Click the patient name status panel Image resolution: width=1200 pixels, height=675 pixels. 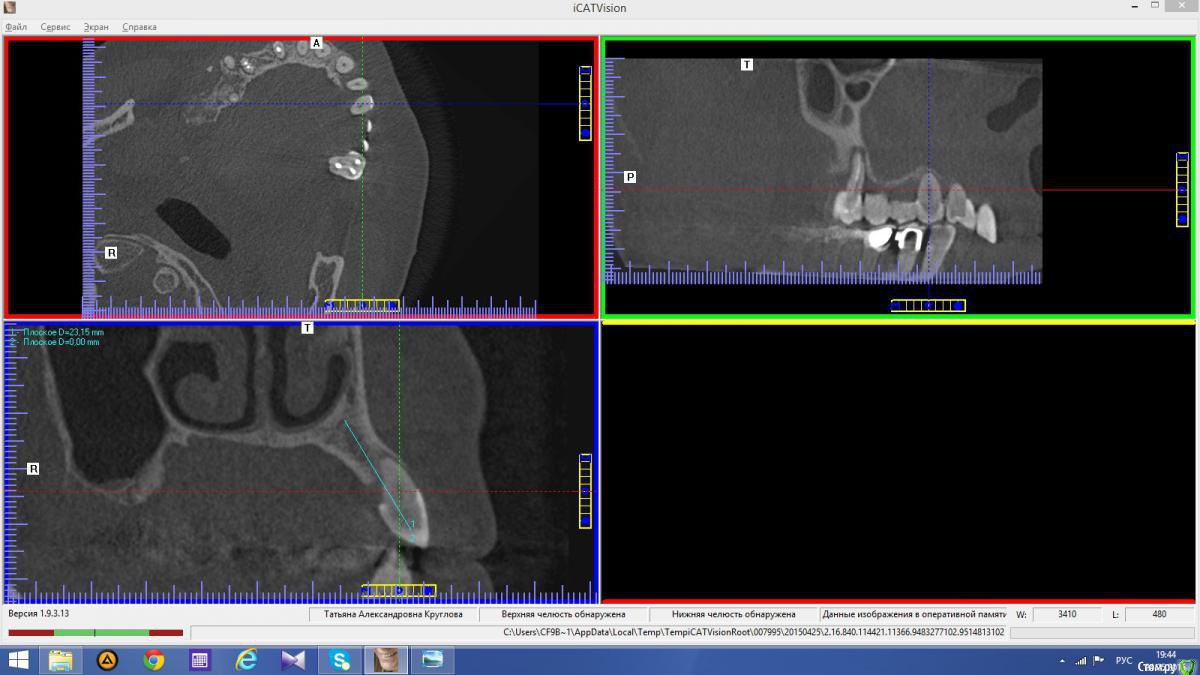(393, 614)
